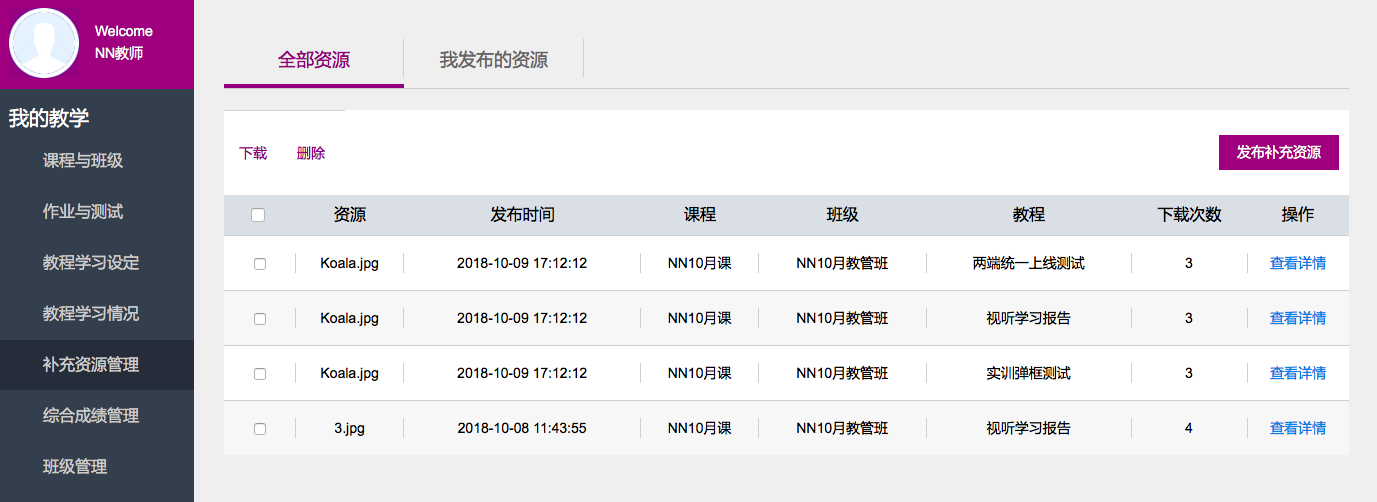Open the 我发布的资源 tab

[x=493, y=60]
